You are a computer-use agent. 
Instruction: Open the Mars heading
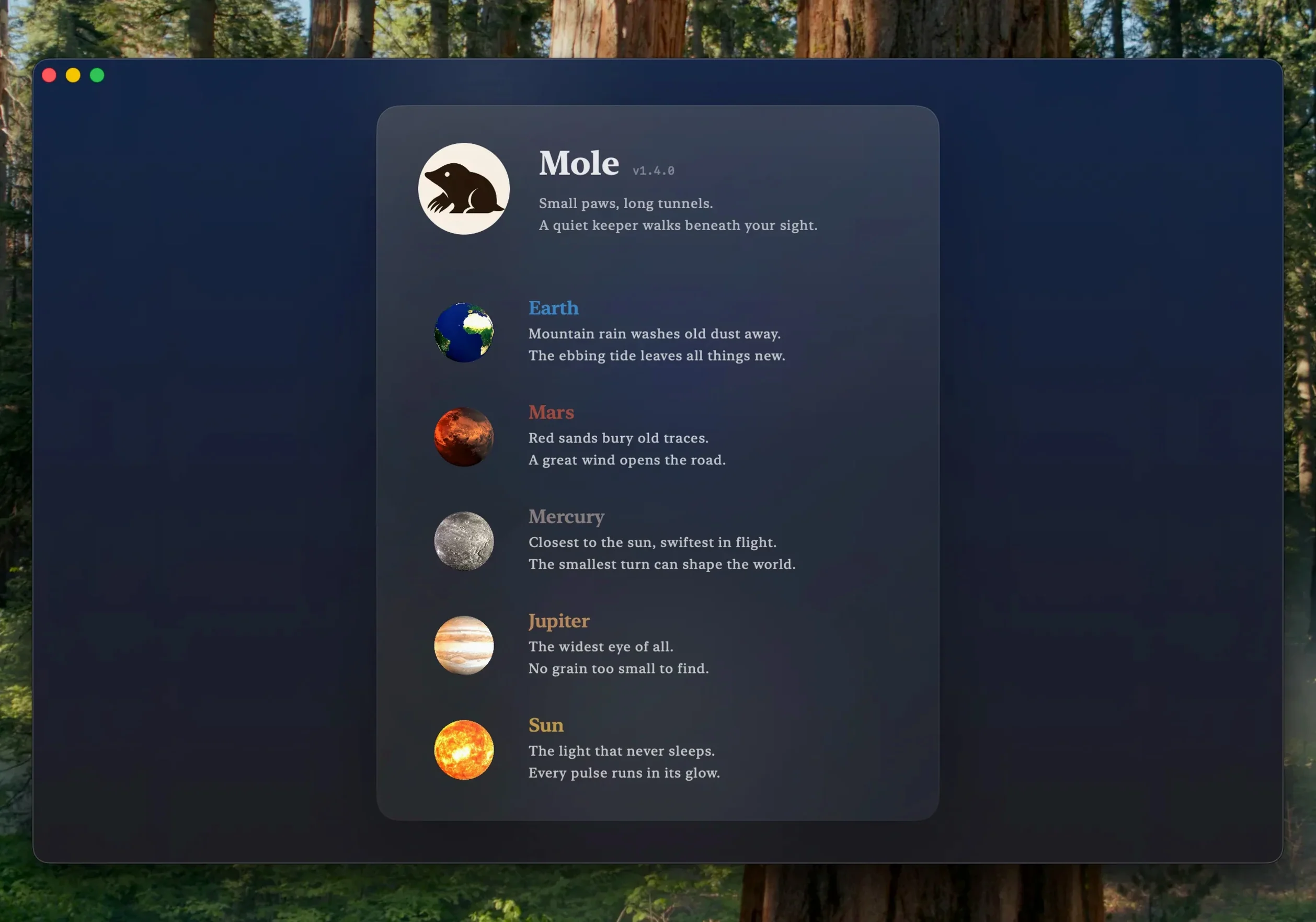pos(551,412)
